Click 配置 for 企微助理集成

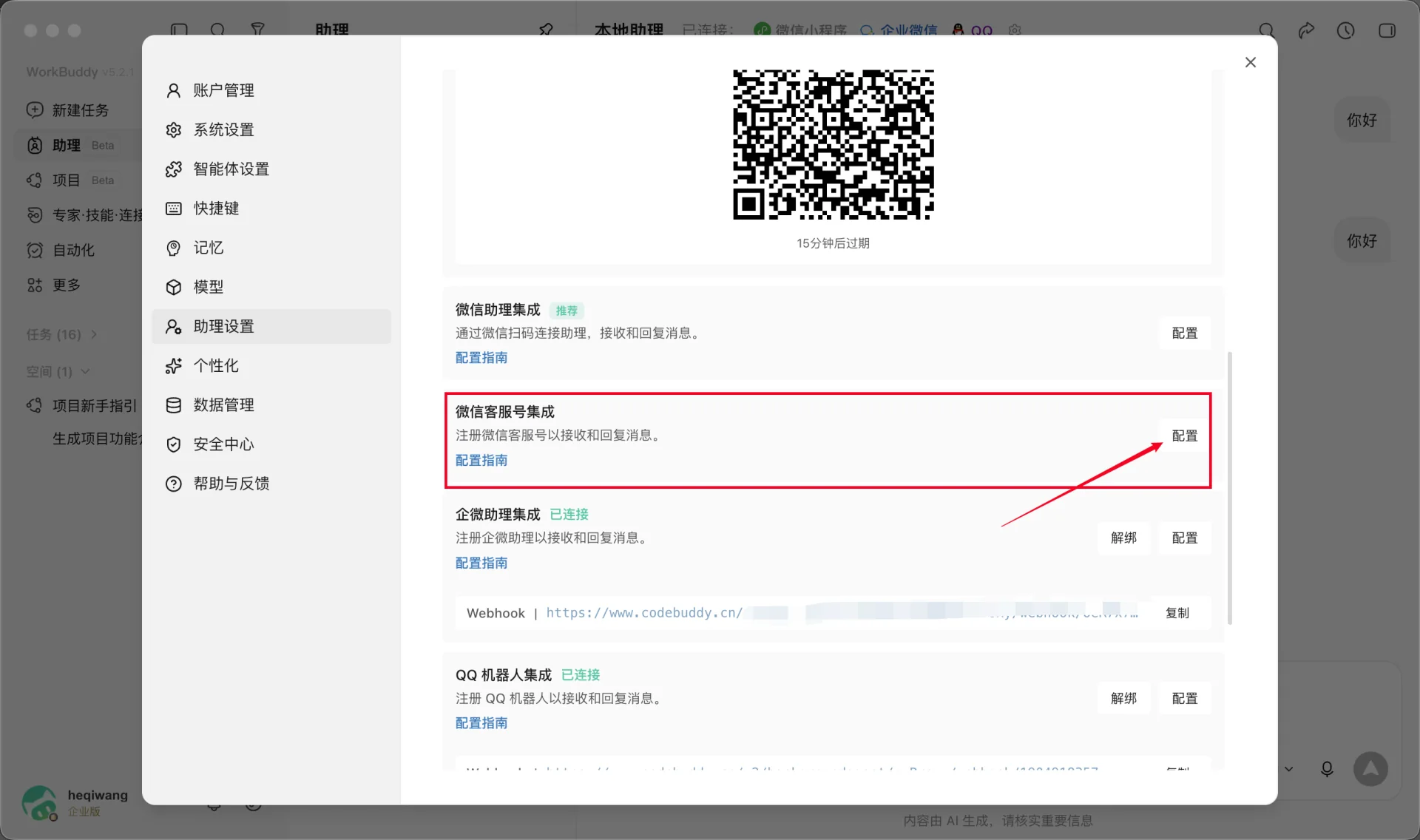(x=1184, y=538)
